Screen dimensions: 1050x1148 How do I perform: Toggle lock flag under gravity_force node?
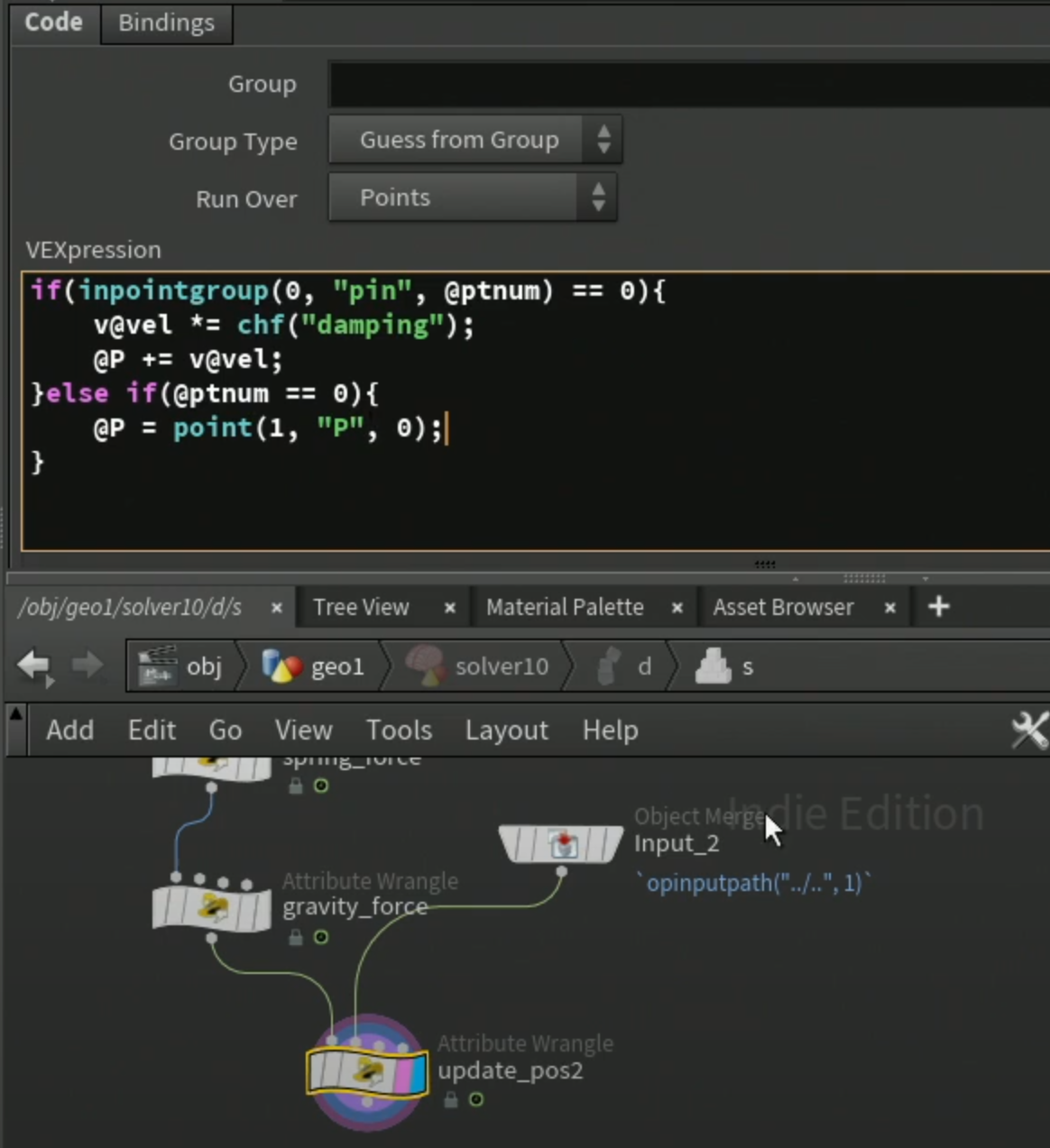pyautogui.click(x=295, y=938)
